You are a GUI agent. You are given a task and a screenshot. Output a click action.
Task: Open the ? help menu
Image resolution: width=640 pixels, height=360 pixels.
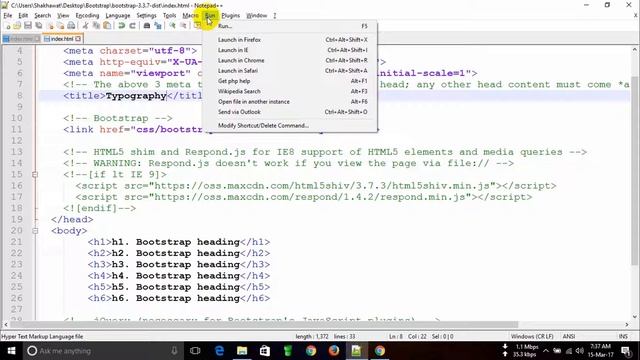click(x=275, y=16)
